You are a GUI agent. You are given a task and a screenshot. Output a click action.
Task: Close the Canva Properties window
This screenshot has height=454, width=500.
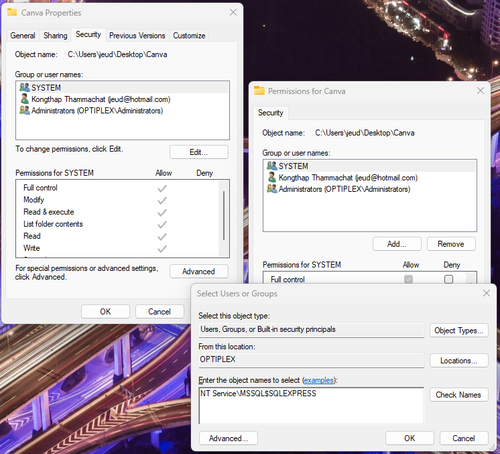(233, 13)
